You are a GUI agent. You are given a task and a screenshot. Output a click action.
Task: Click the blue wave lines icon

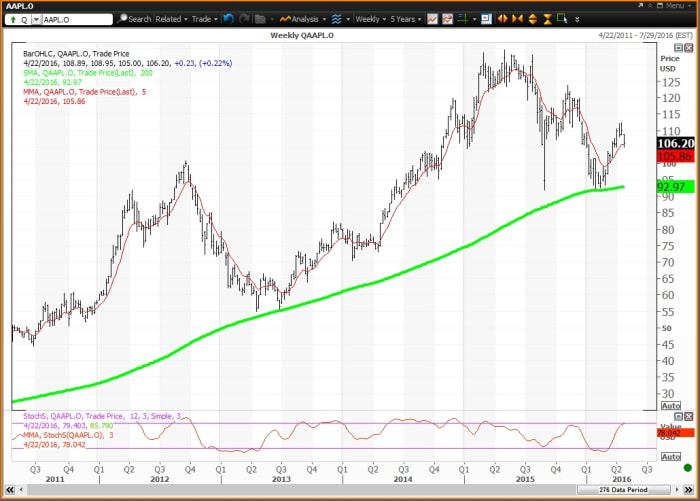click(x=338, y=19)
